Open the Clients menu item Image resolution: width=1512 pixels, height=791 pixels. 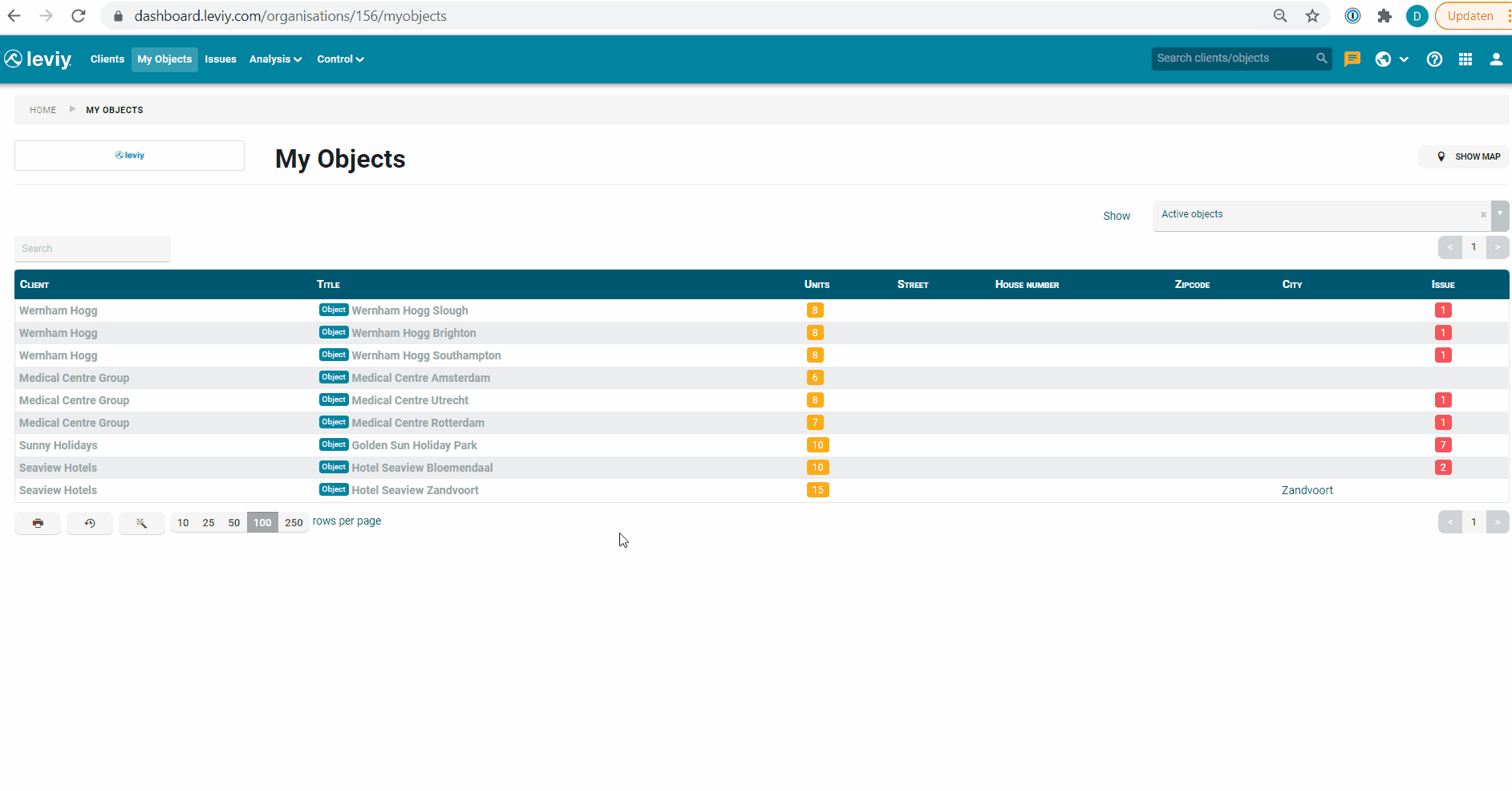107,59
